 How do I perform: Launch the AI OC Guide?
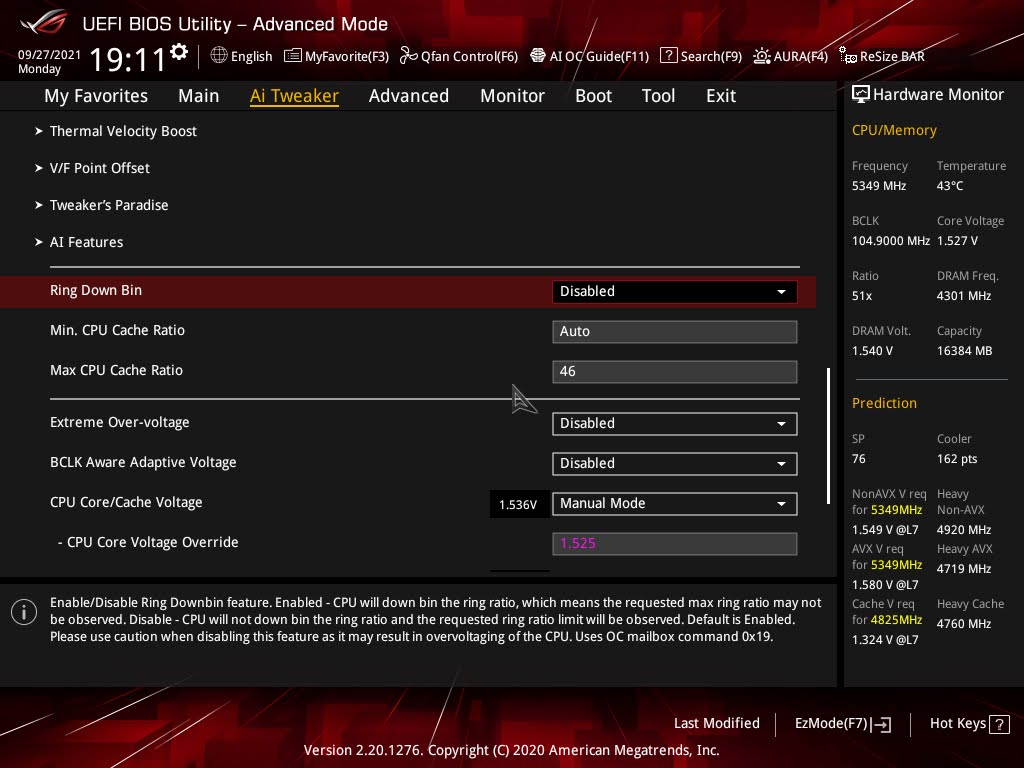point(589,56)
